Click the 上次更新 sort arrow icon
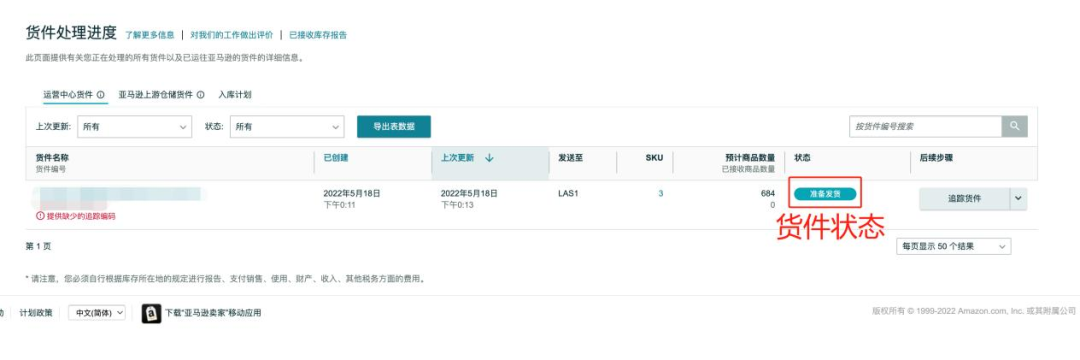 (489, 158)
